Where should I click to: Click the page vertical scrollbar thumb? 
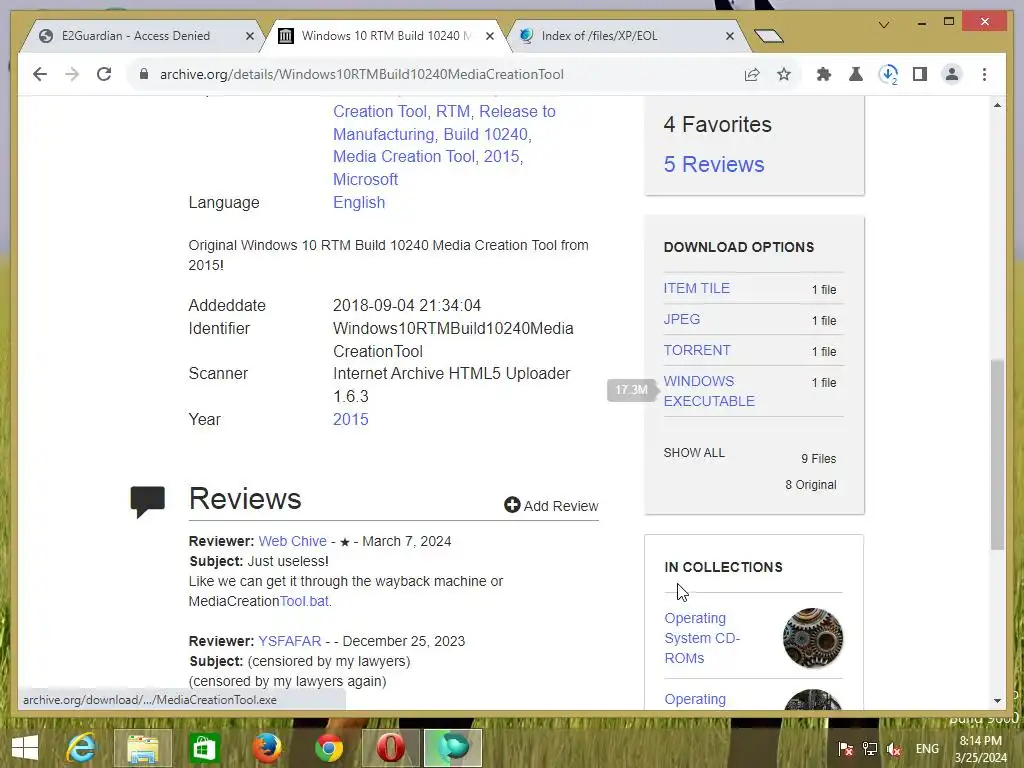[x=997, y=454]
